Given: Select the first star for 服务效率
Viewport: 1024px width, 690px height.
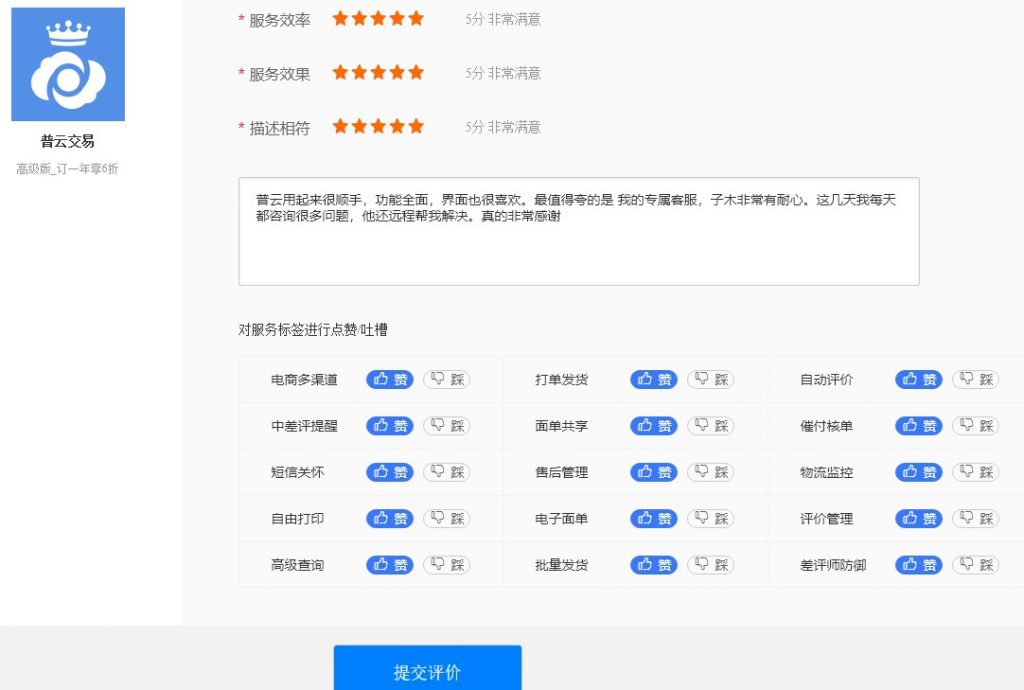Looking at the screenshot, I should pos(340,18).
